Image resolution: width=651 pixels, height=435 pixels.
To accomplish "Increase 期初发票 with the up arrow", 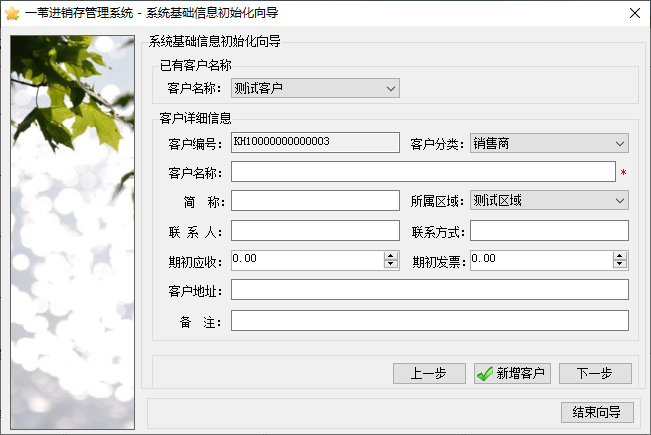I will coord(620,256).
